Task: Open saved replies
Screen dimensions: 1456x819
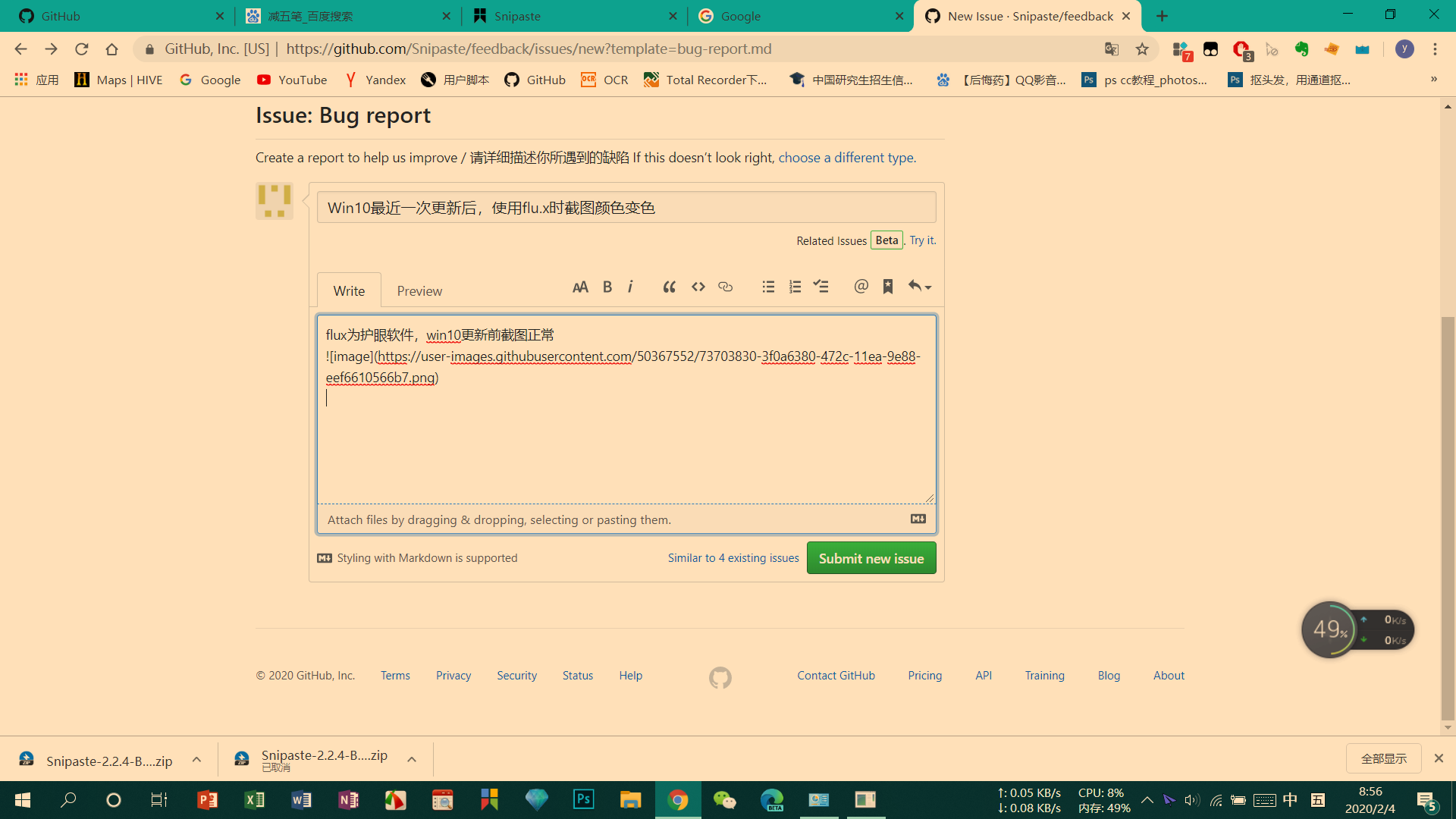Action: (888, 287)
